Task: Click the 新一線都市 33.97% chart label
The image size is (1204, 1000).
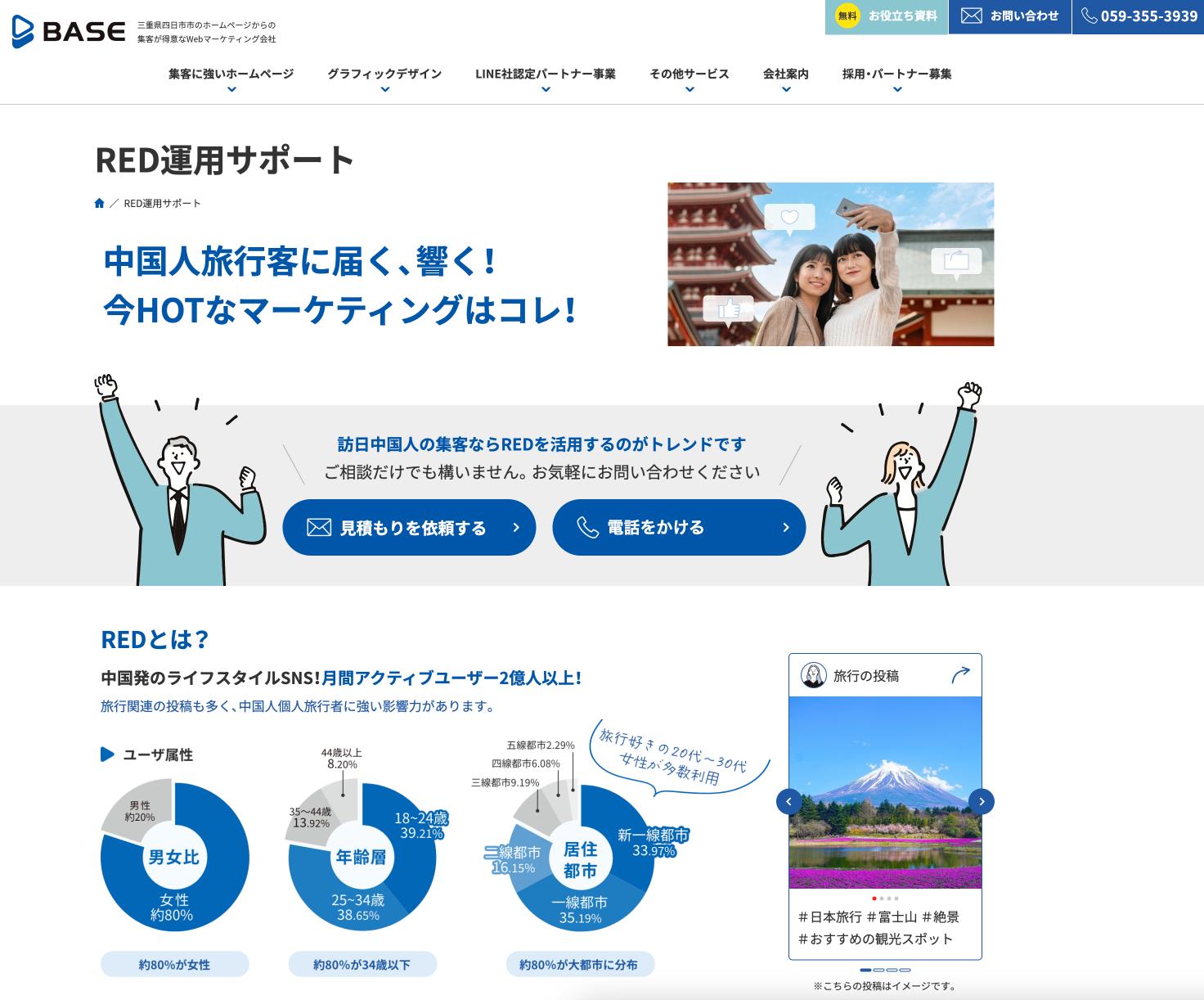Action: click(x=654, y=842)
